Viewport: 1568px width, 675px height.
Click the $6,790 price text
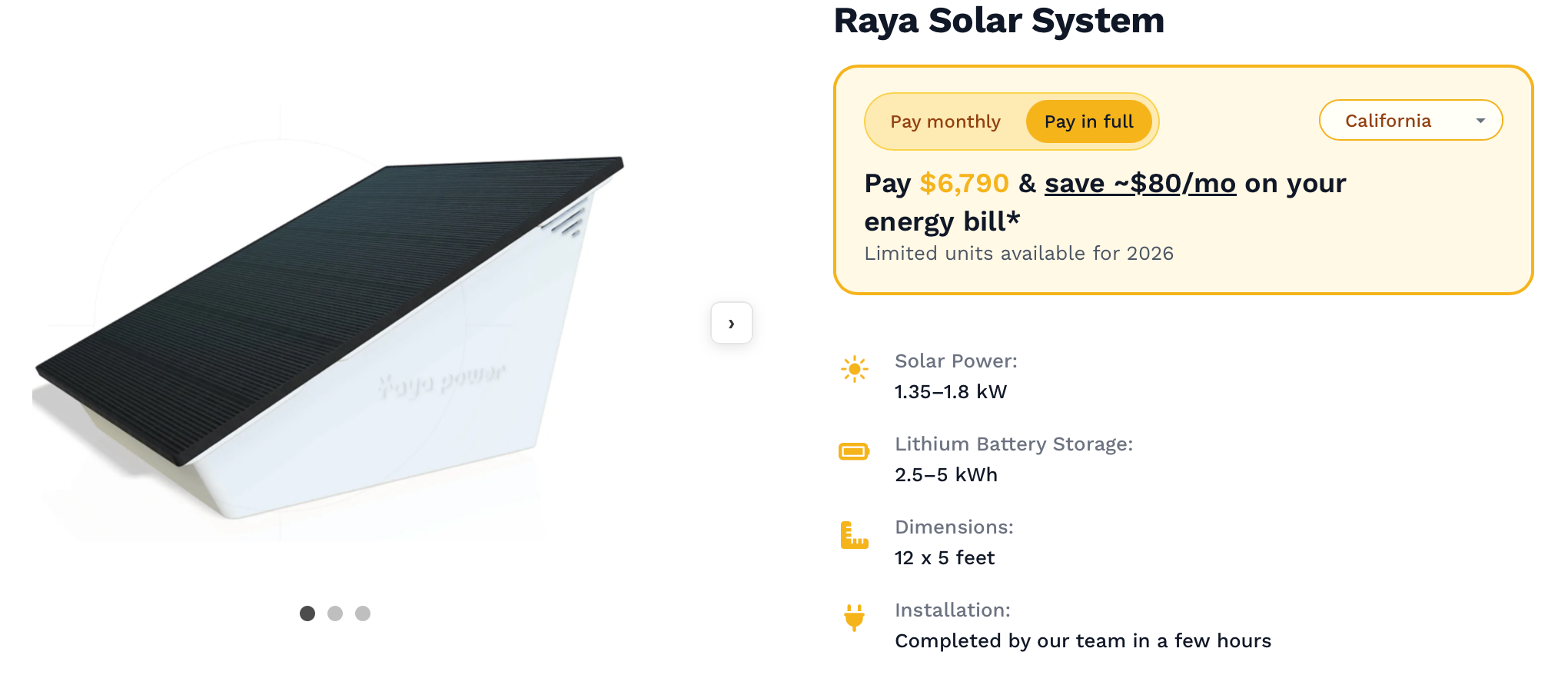tap(963, 184)
